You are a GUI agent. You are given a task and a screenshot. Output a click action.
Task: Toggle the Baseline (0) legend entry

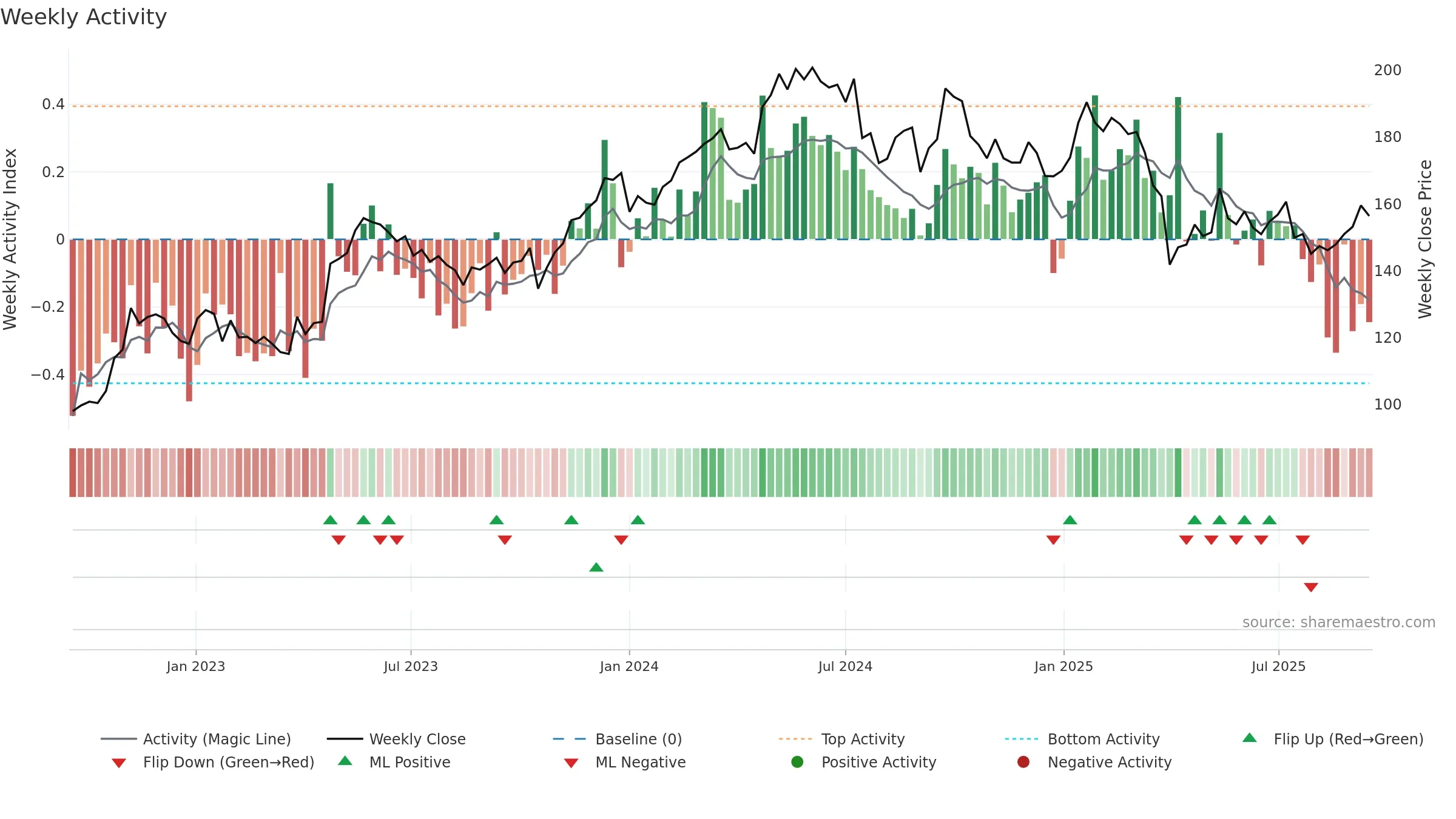618,739
